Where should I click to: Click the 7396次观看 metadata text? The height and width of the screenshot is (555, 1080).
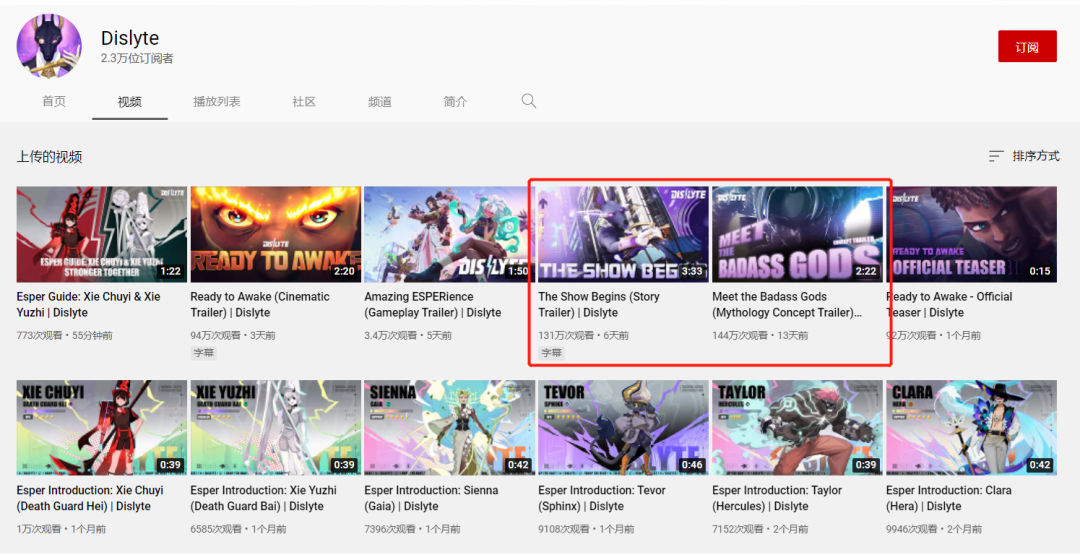tap(390, 529)
